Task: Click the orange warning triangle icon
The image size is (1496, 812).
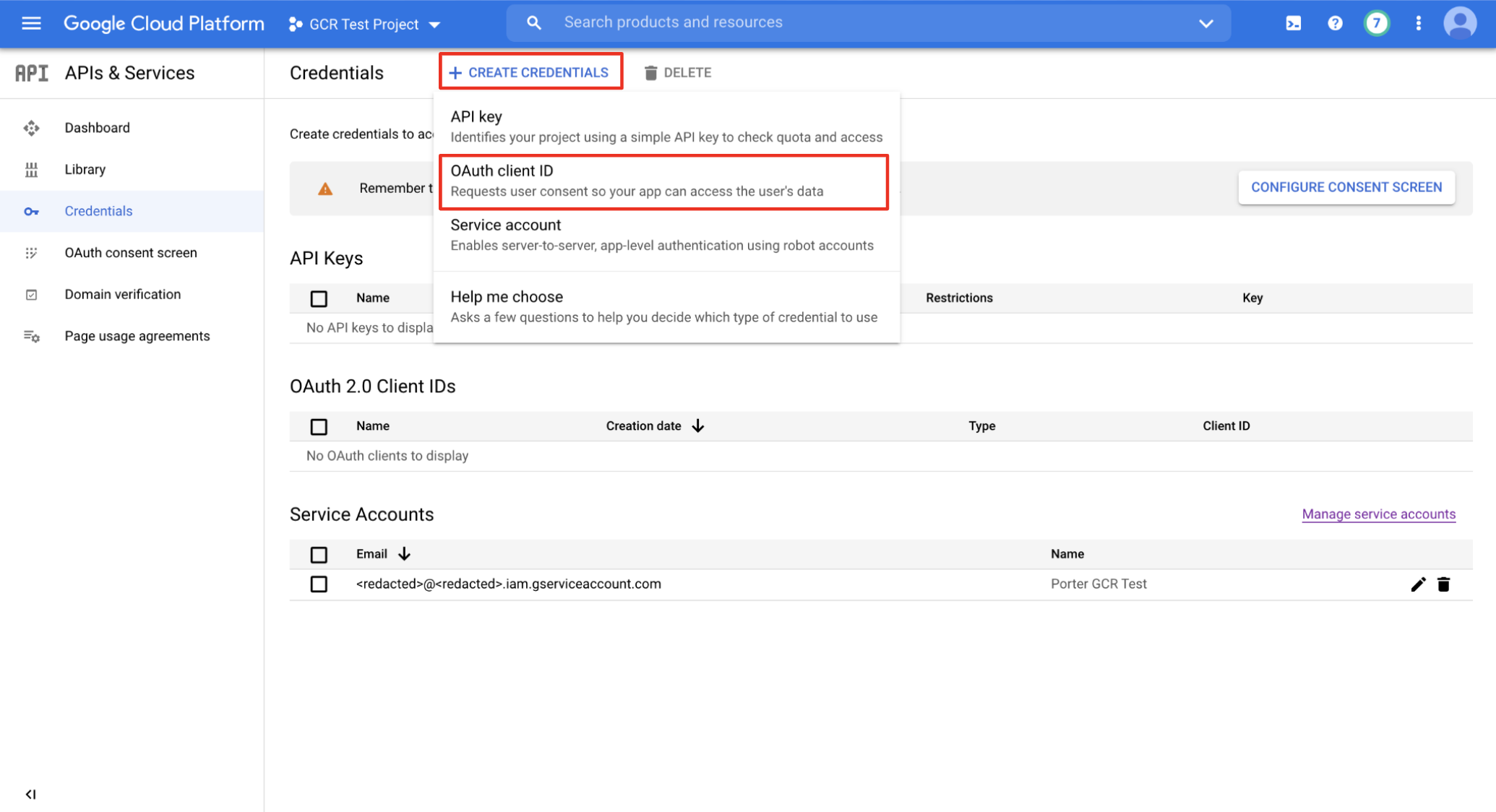Action: click(325, 189)
